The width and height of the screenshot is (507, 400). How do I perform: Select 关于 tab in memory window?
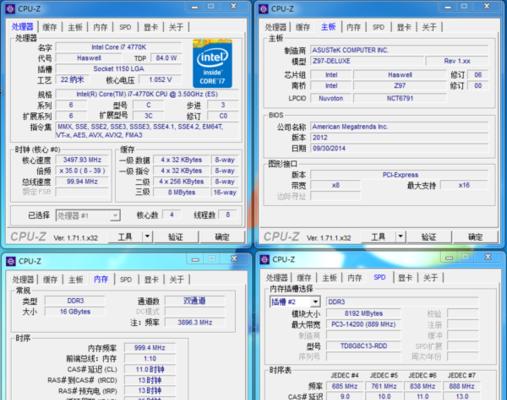point(177,279)
